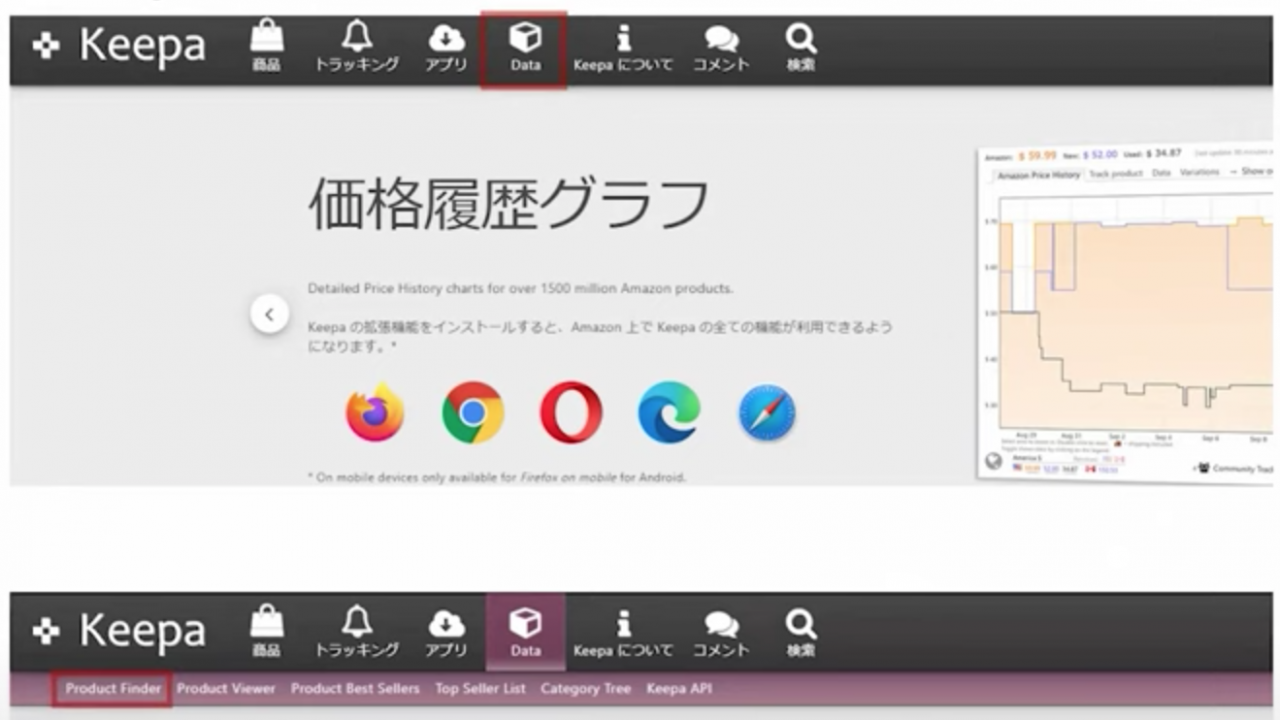Open トラッキング bell in header above the slideshow
This screenshot has width=1280, height=720.
point(357,48)
